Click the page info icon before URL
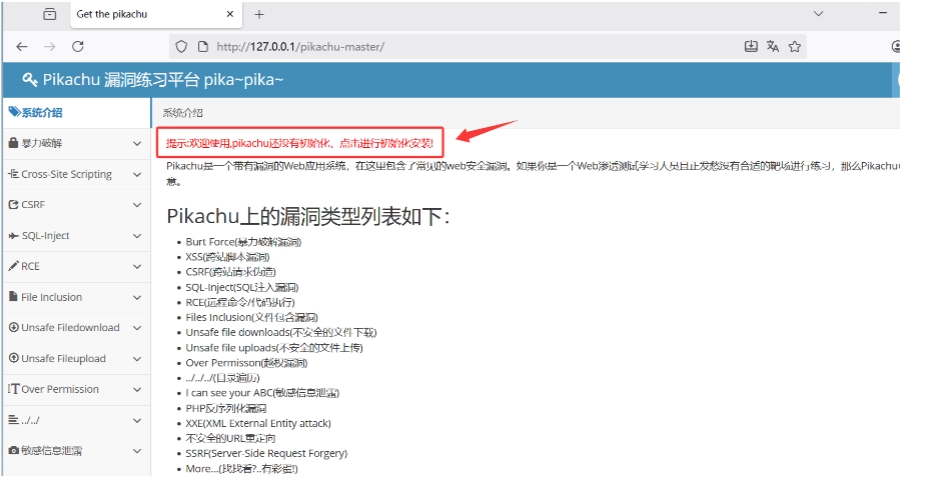 pos(203,47)
